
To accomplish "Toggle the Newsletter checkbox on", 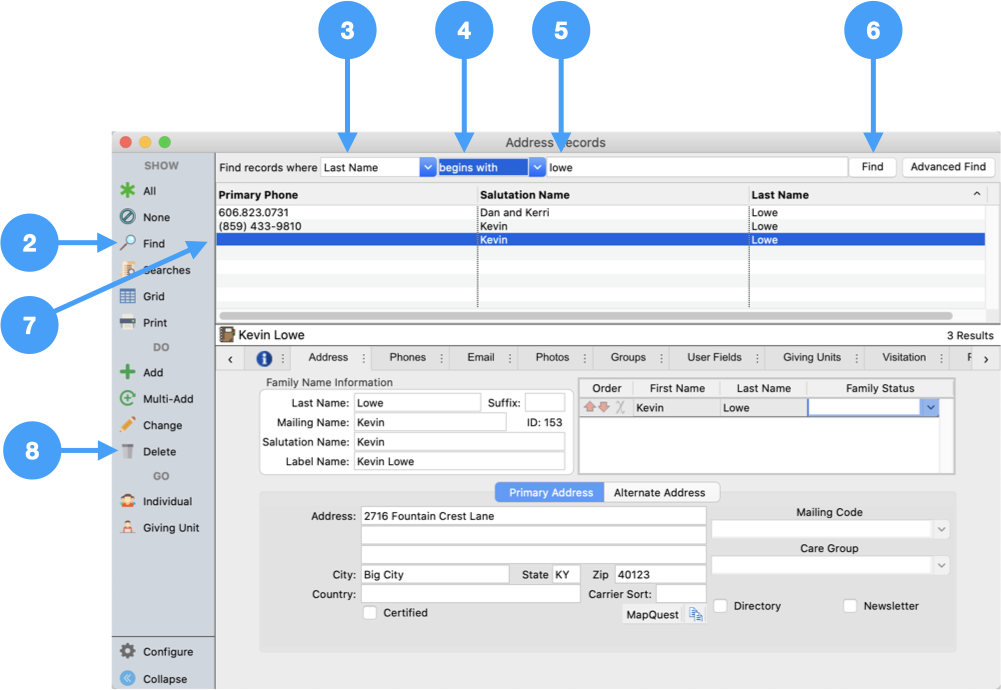I will [x=850, y=605].
